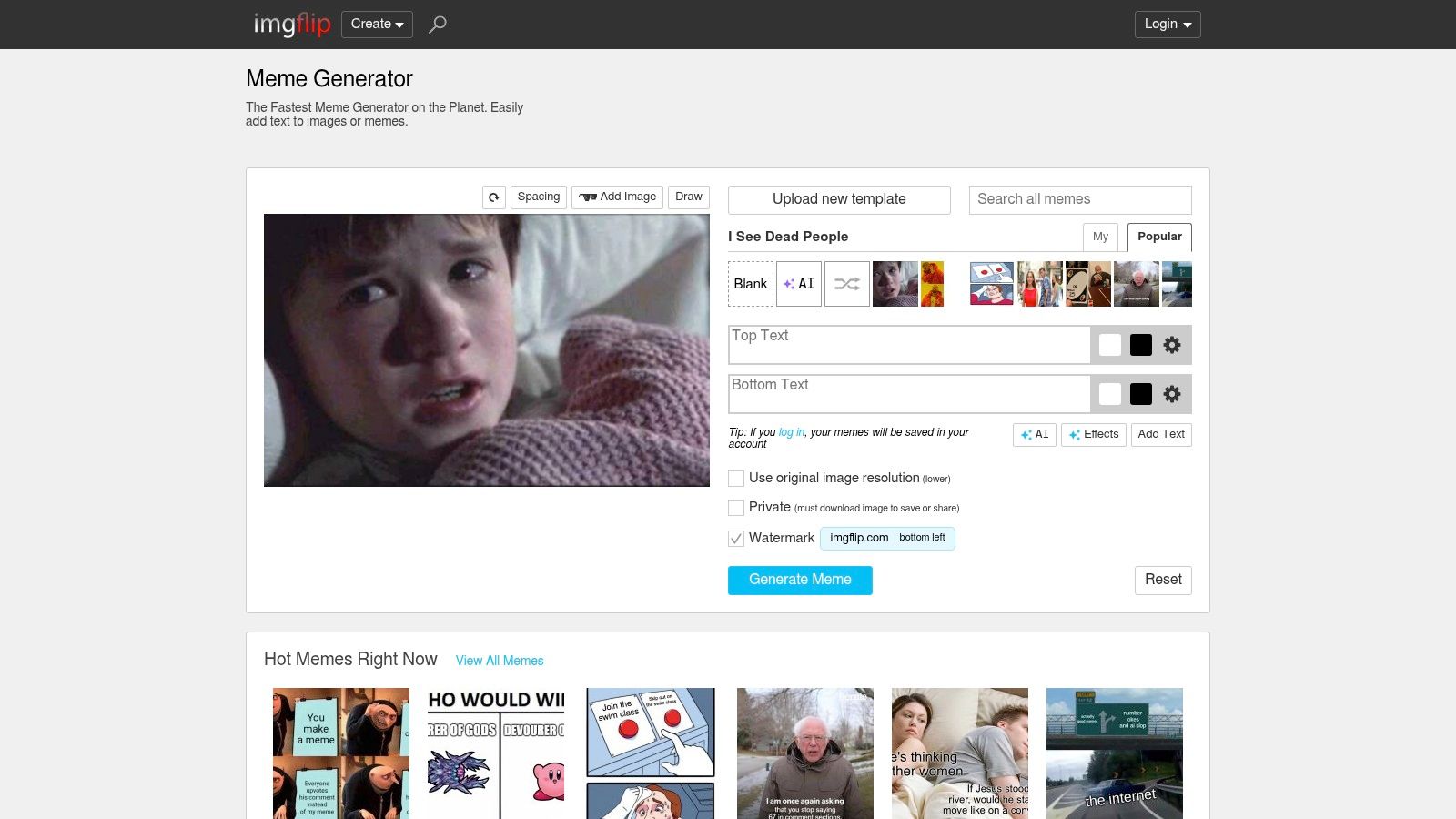1456x819 pixels.
Task: Click the Reset button
Action: 1163,581
